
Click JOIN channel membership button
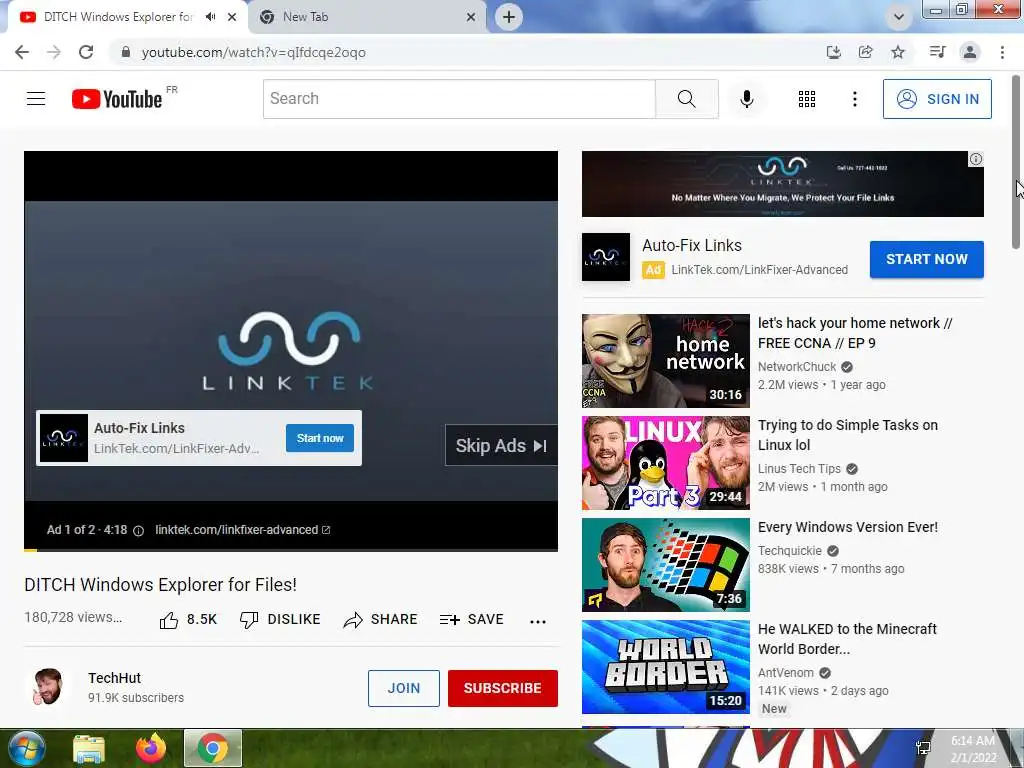pyautogui.click(x=404, y=688)
